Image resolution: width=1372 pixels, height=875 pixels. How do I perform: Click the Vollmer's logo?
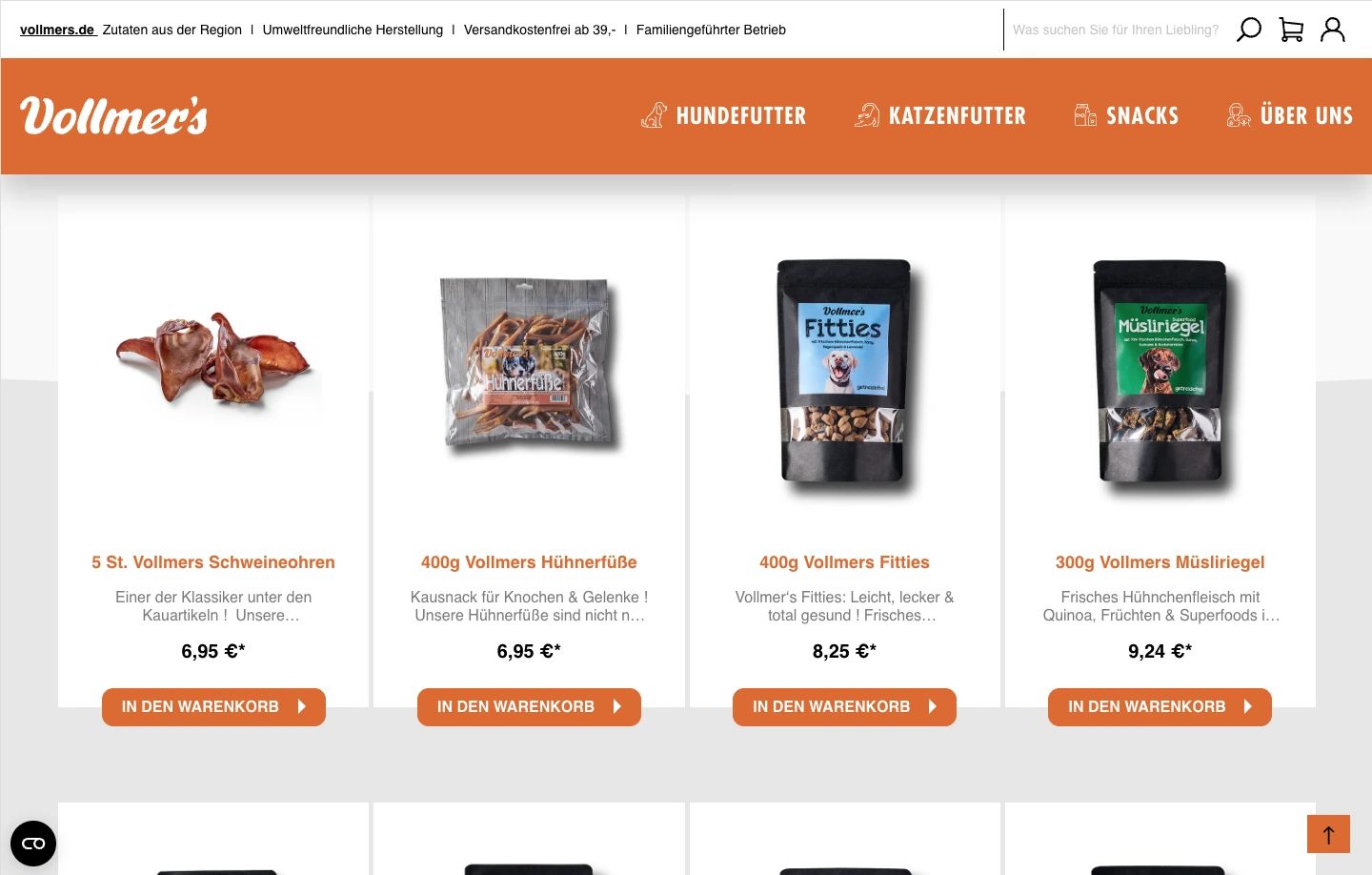coord(113,115)
